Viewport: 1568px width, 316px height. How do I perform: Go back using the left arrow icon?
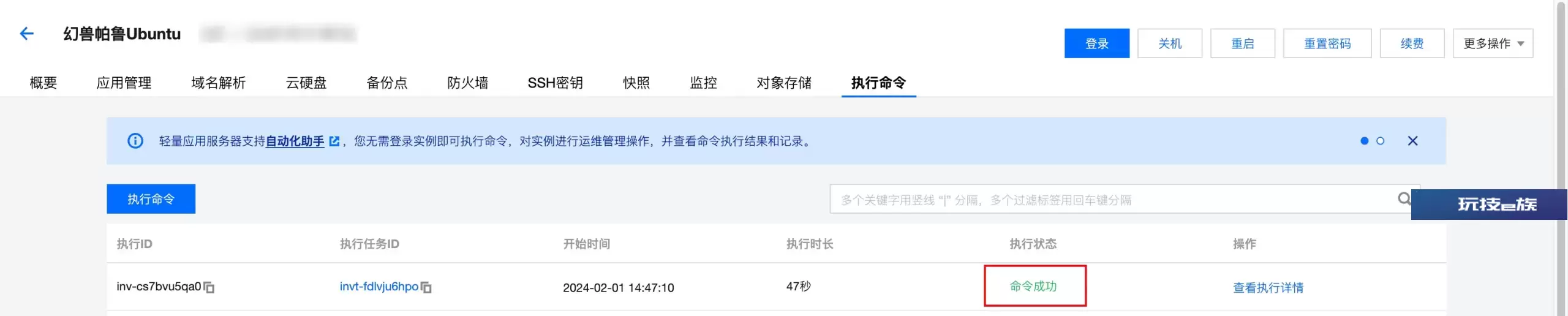click(x=26, y=34)
